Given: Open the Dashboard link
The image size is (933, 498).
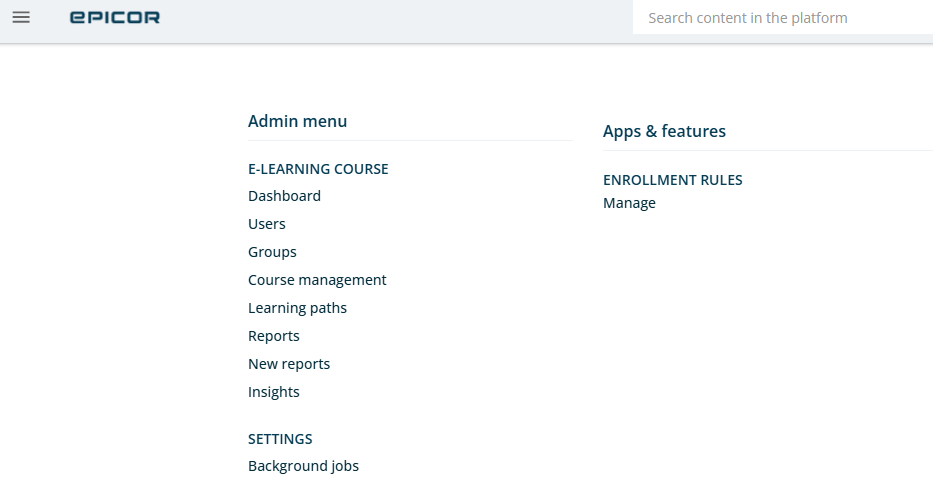Looking at the screenshot, I should (x=284, y=196).
